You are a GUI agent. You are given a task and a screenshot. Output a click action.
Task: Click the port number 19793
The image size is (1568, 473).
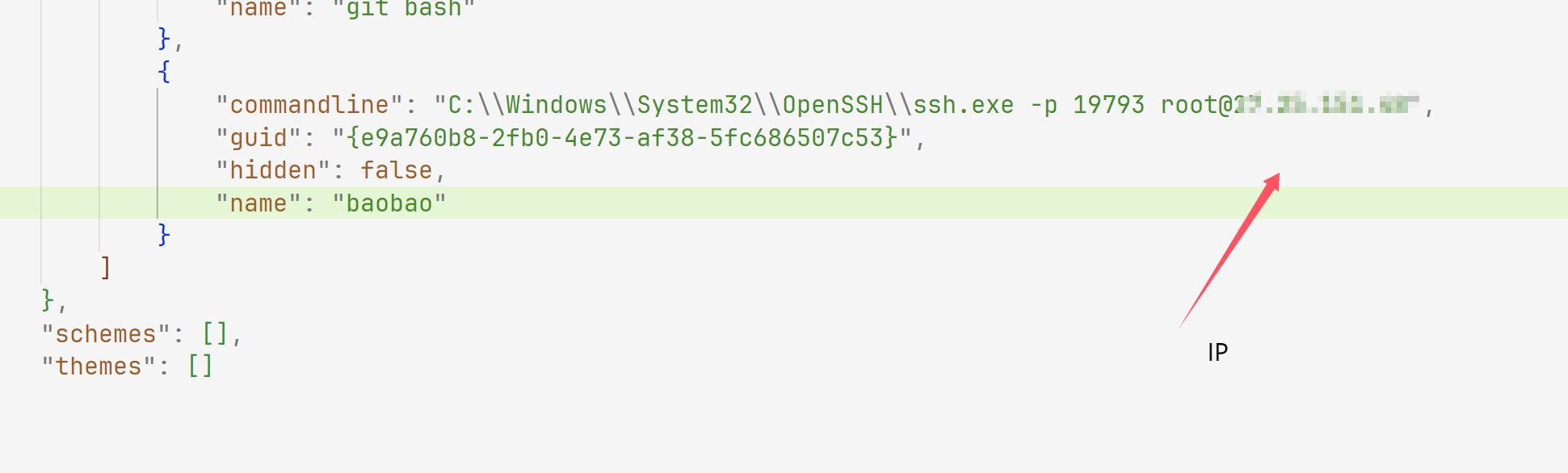click(x=1108, y=105)
